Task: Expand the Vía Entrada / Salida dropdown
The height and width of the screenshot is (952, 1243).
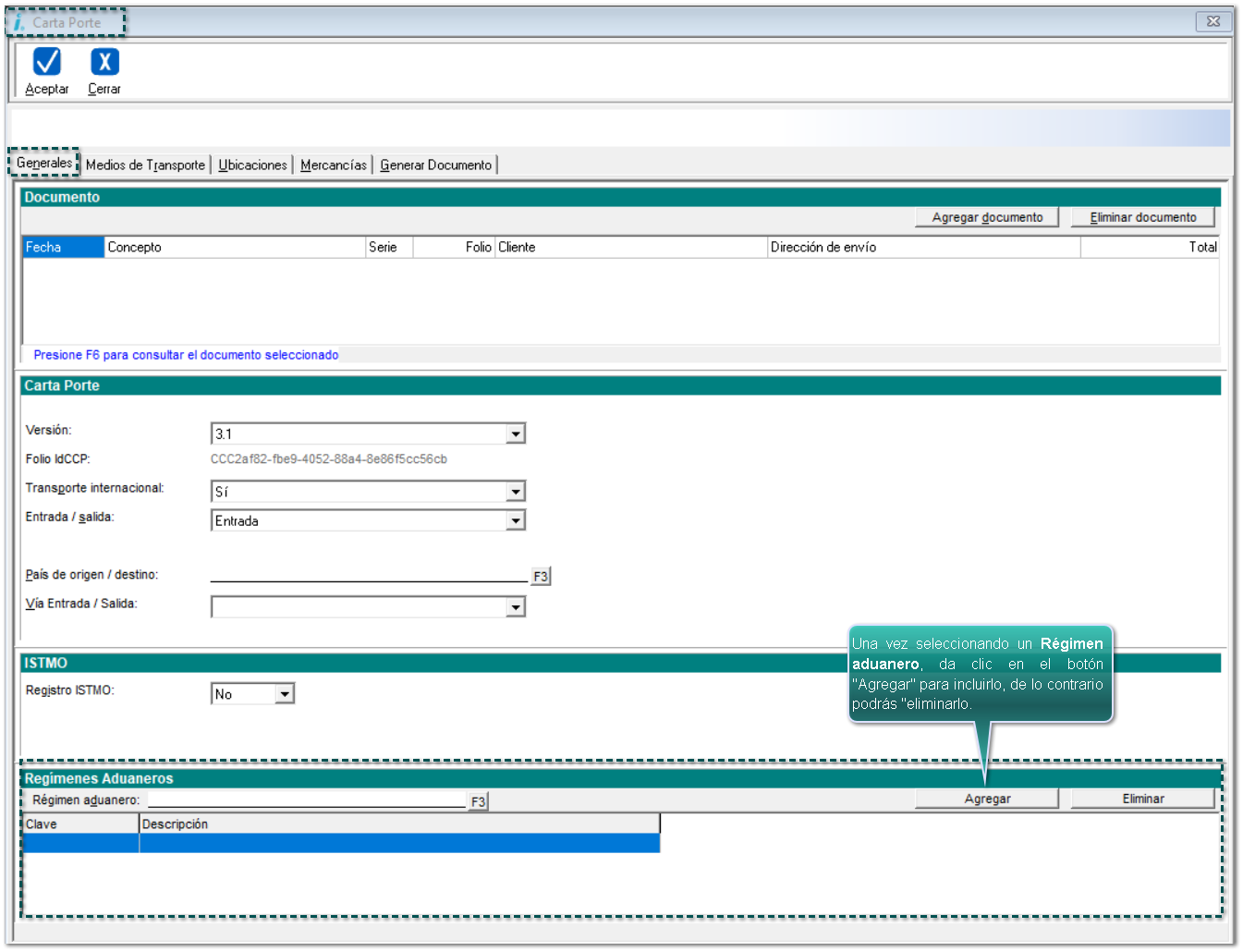Action: [516, 607]
